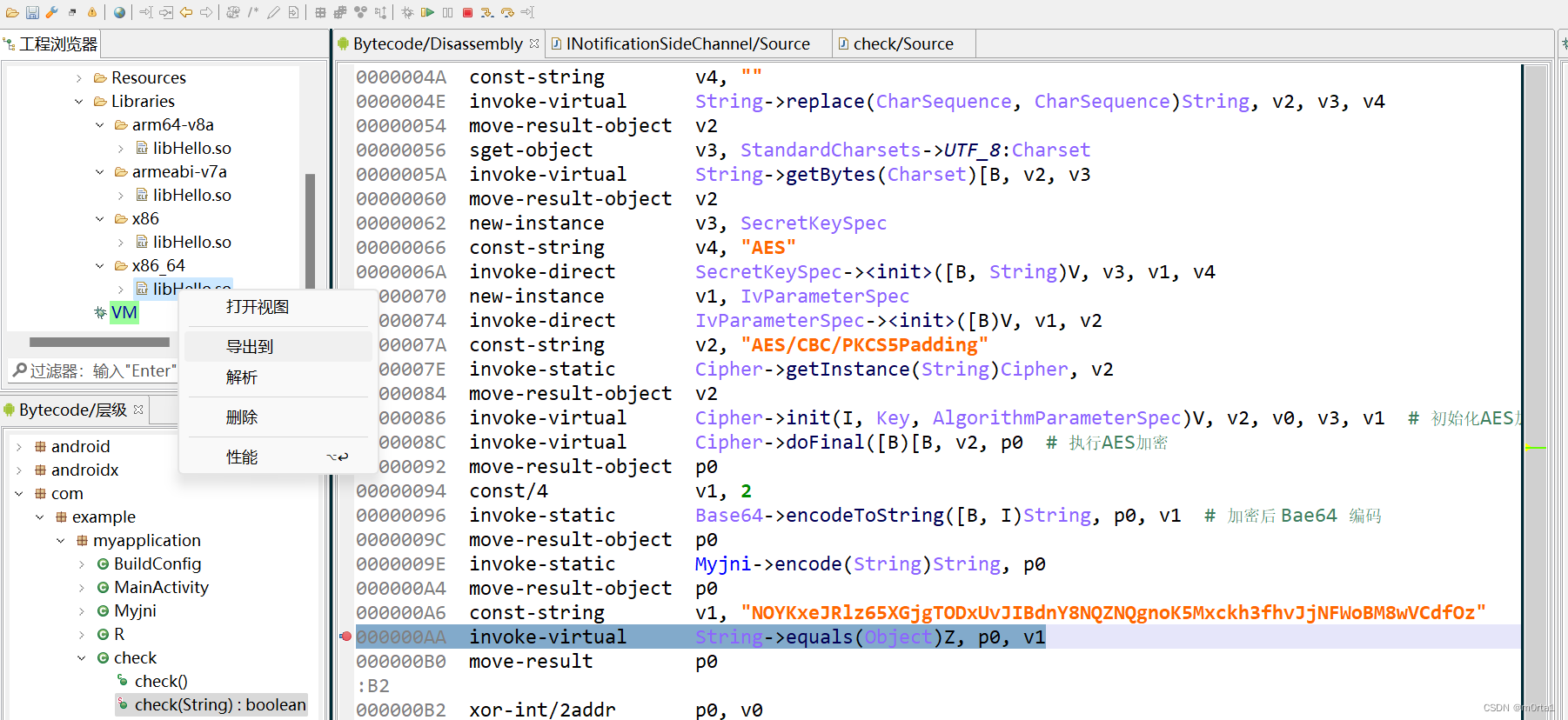Click the decompile icon in the toolbar
1568x720 pixels.
[x=233, y=12]
